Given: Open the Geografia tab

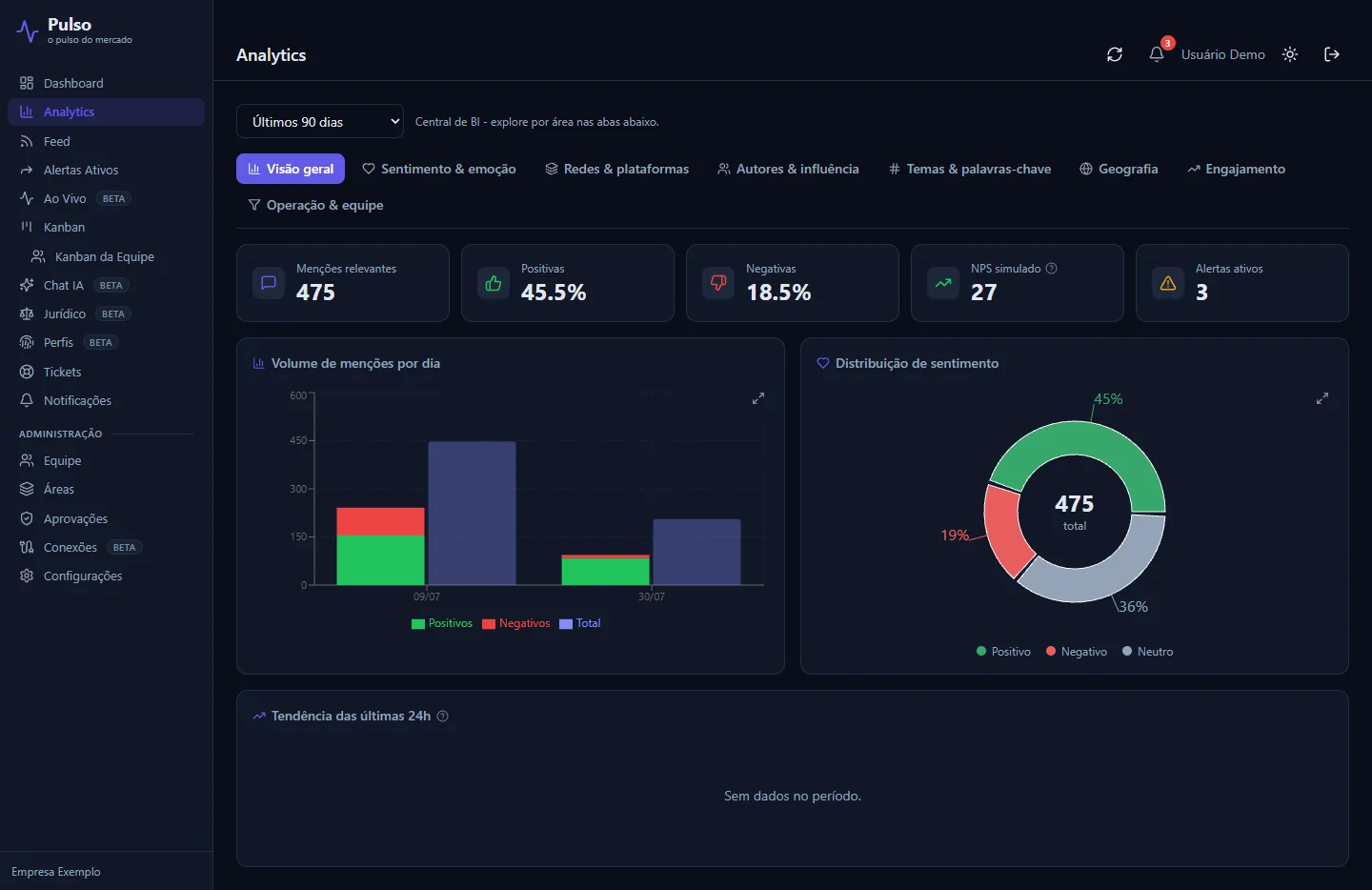Looking at the screenshot, I should [1119, 169].
